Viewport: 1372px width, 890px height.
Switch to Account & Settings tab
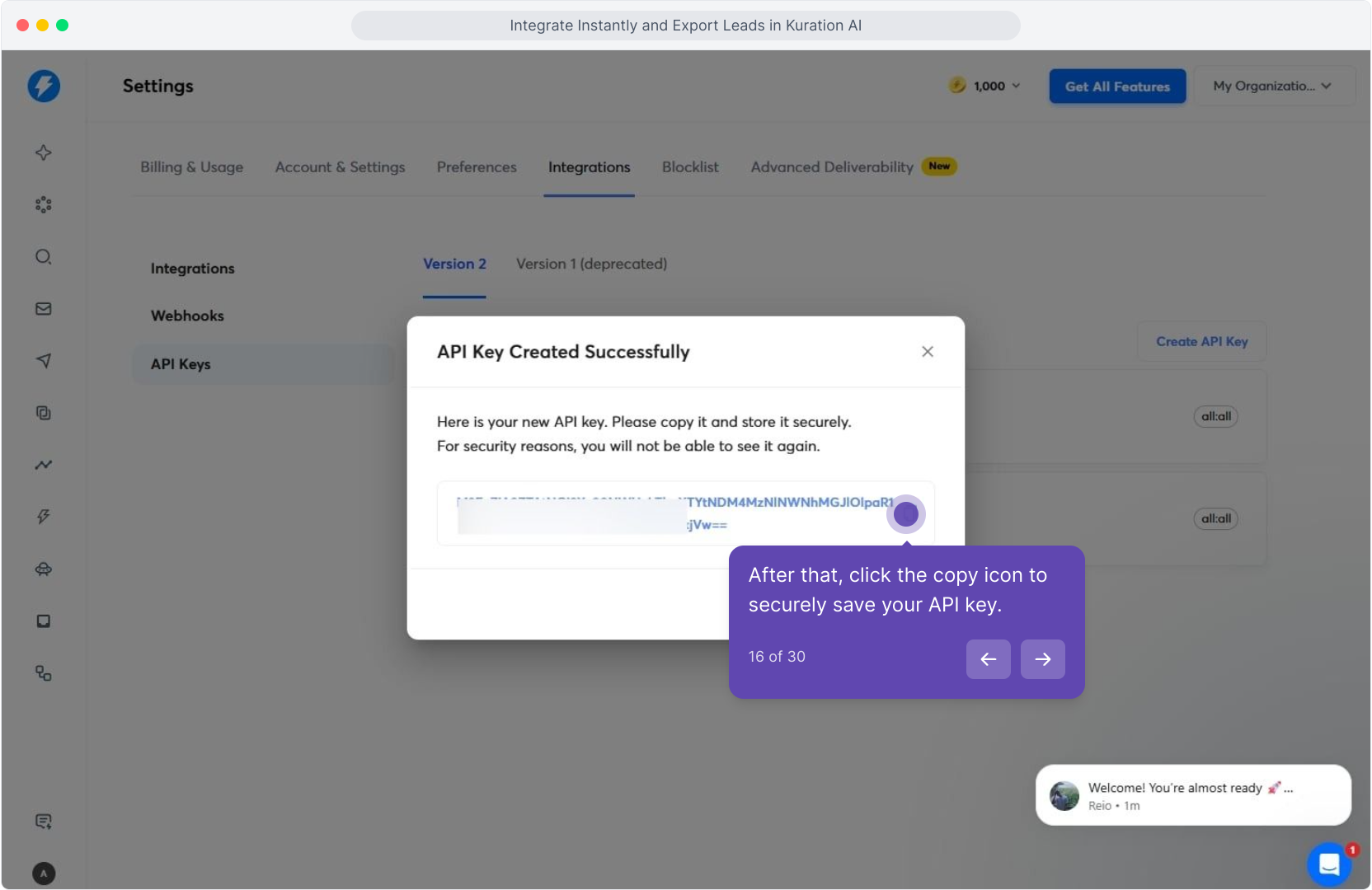(340, 167)
